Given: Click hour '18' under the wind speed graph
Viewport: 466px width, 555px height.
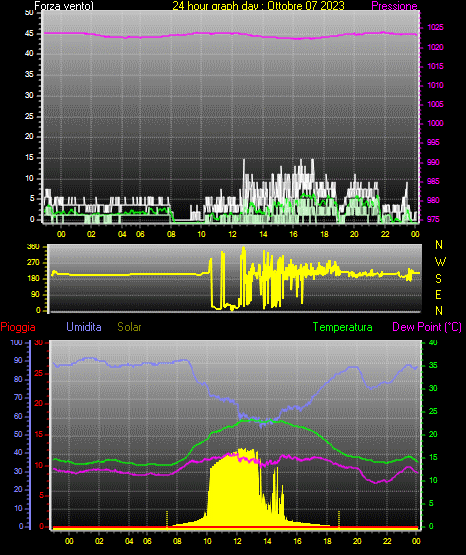Looking at the screenshot, I should click(324, 234).
